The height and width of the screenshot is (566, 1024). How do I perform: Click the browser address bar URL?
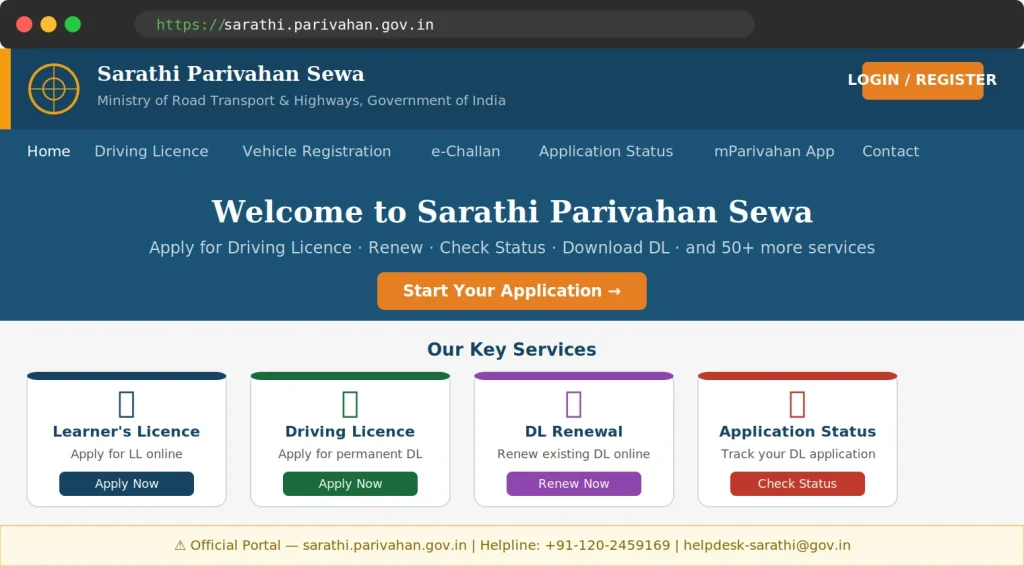(295, 25)
